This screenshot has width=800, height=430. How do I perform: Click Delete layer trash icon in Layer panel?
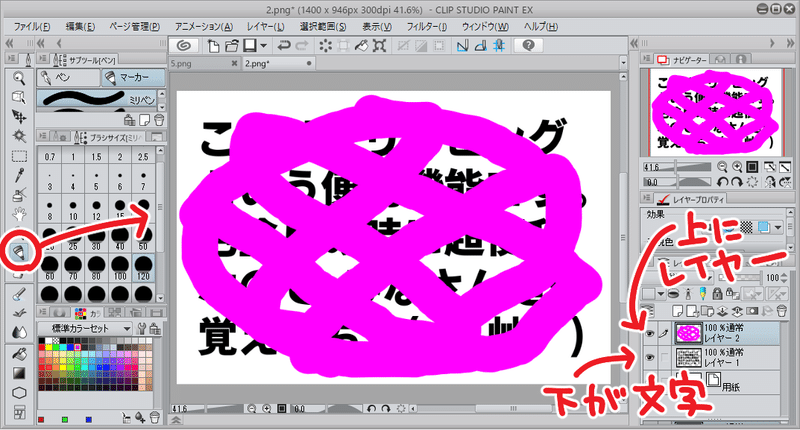[781, 311]
